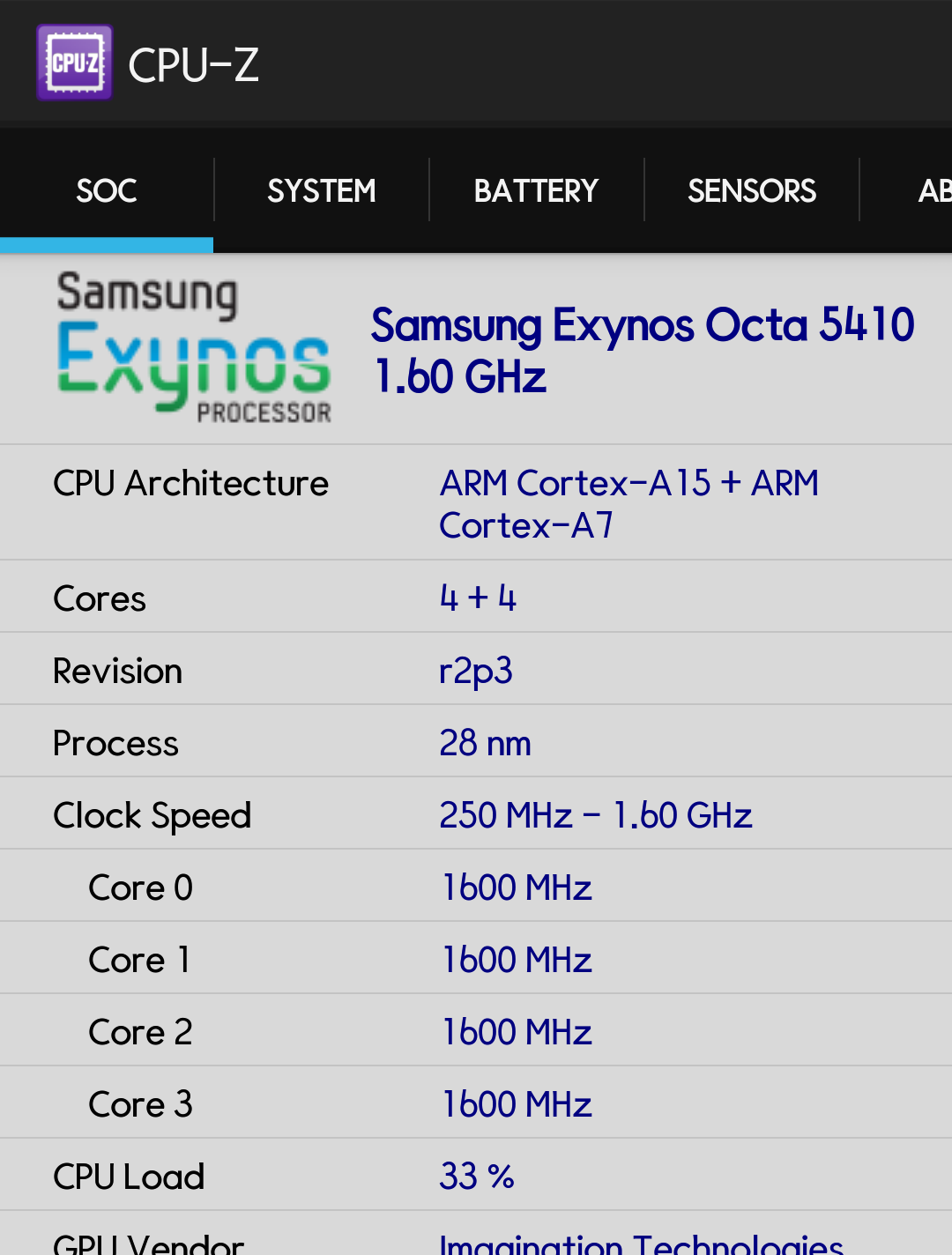This screenshot has height=1255, width=952.
Task: Select the Core 1 frequency row
Action: point(476,960)
